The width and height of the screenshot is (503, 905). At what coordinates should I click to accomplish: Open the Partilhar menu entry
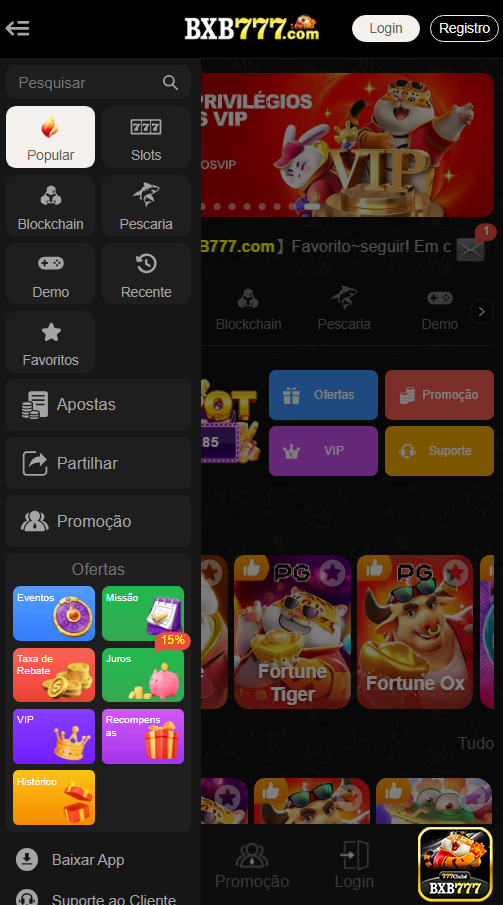98,463
